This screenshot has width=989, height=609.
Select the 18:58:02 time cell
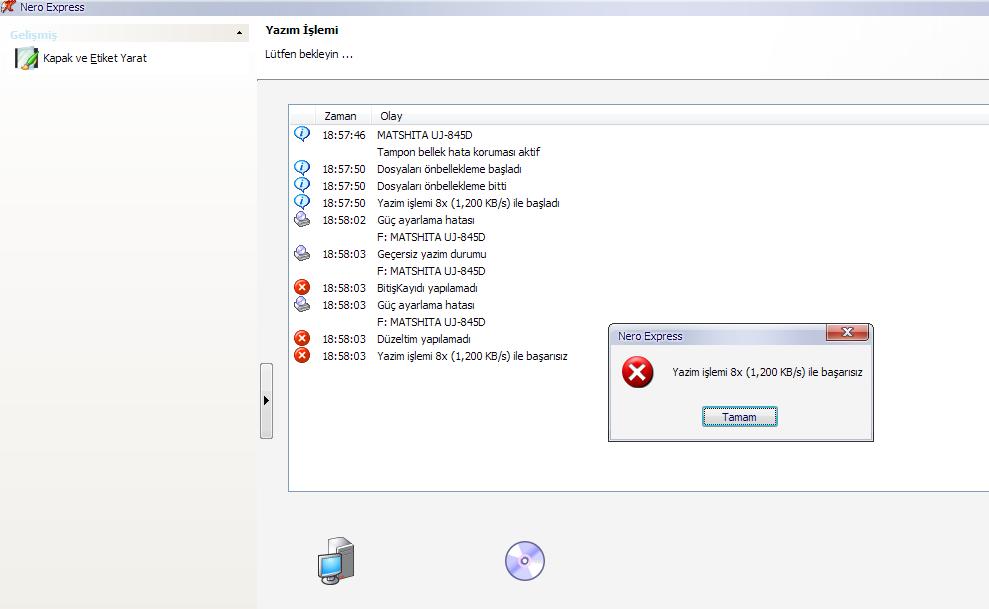(344, 220)
